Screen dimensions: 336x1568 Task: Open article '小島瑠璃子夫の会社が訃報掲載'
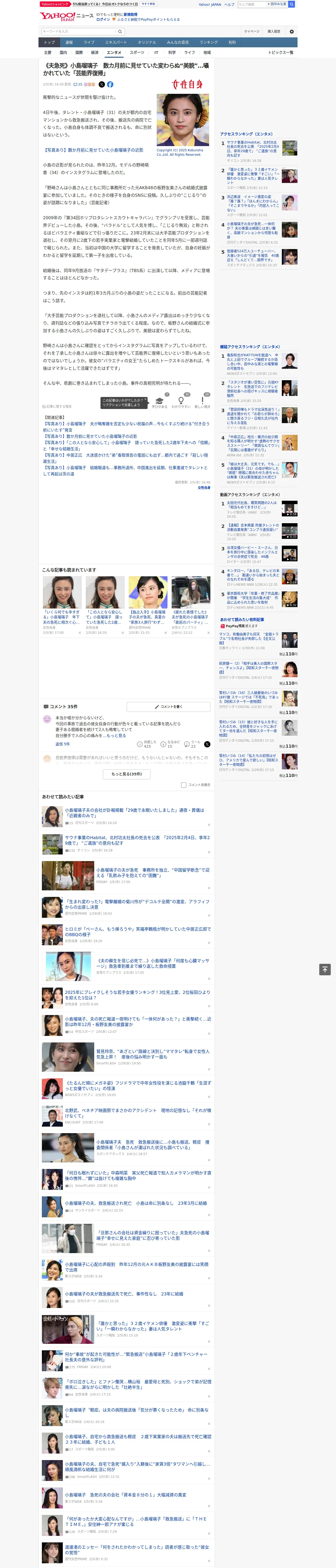[x=134, y=812]
